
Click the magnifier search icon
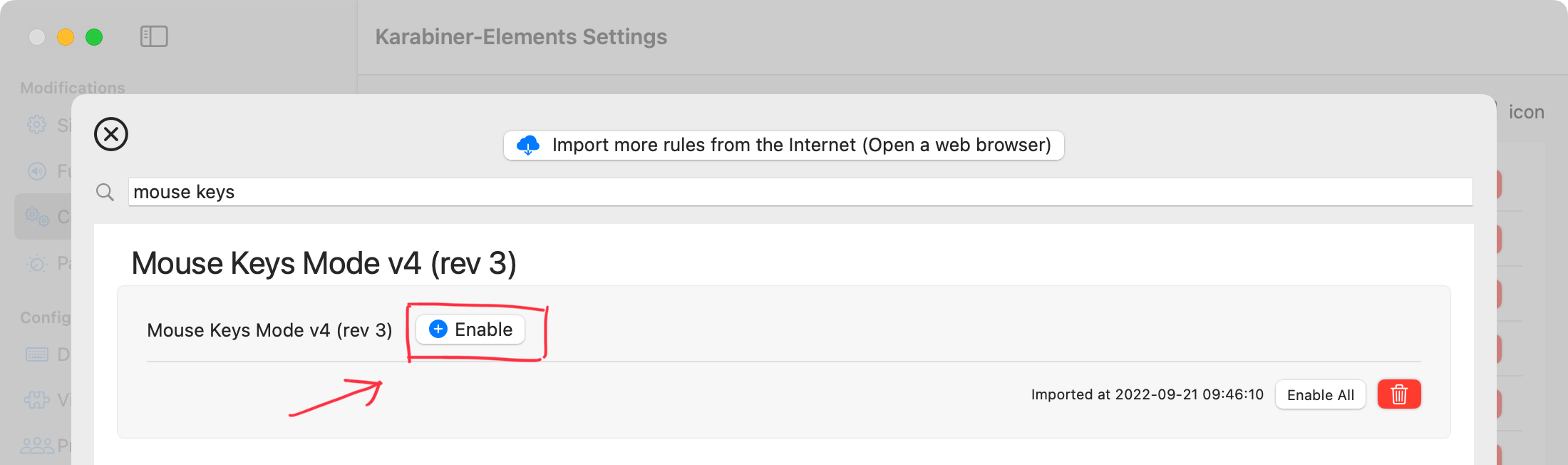[105, 192]
